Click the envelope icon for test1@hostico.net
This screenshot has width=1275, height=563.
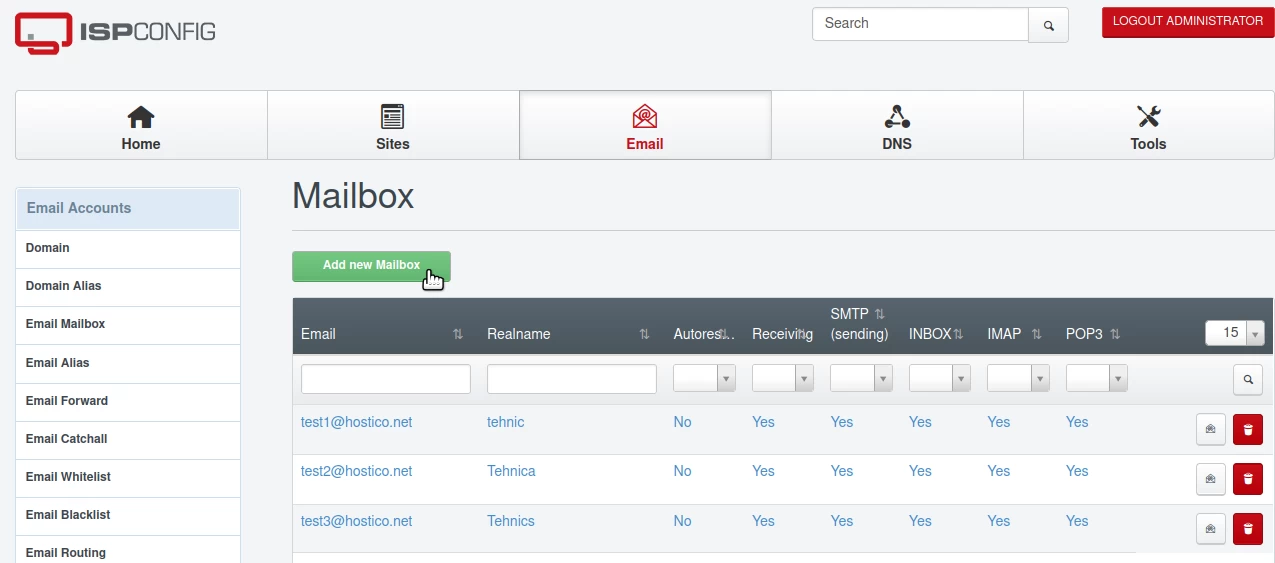(x=1210, y=429)
